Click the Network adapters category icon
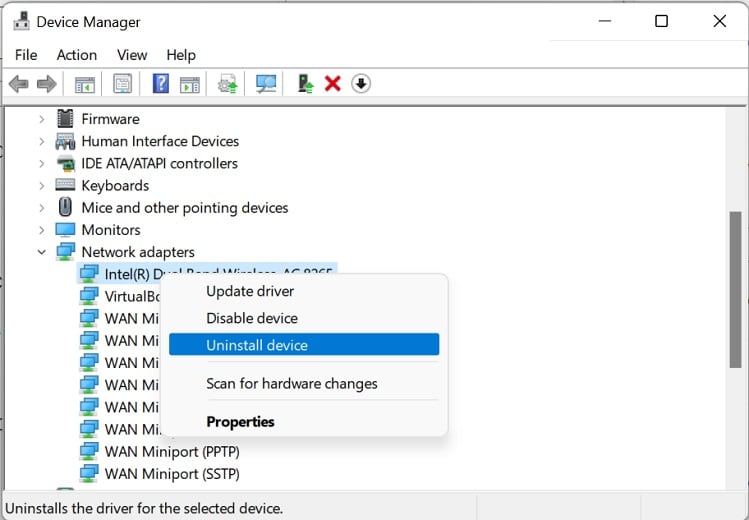749x520 pixels. coord(65,252)
